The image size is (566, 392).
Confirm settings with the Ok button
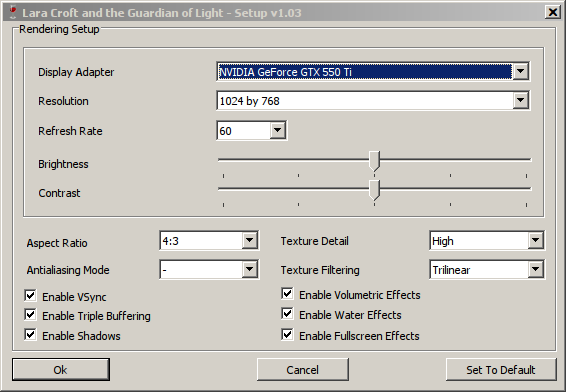[61, 370]
